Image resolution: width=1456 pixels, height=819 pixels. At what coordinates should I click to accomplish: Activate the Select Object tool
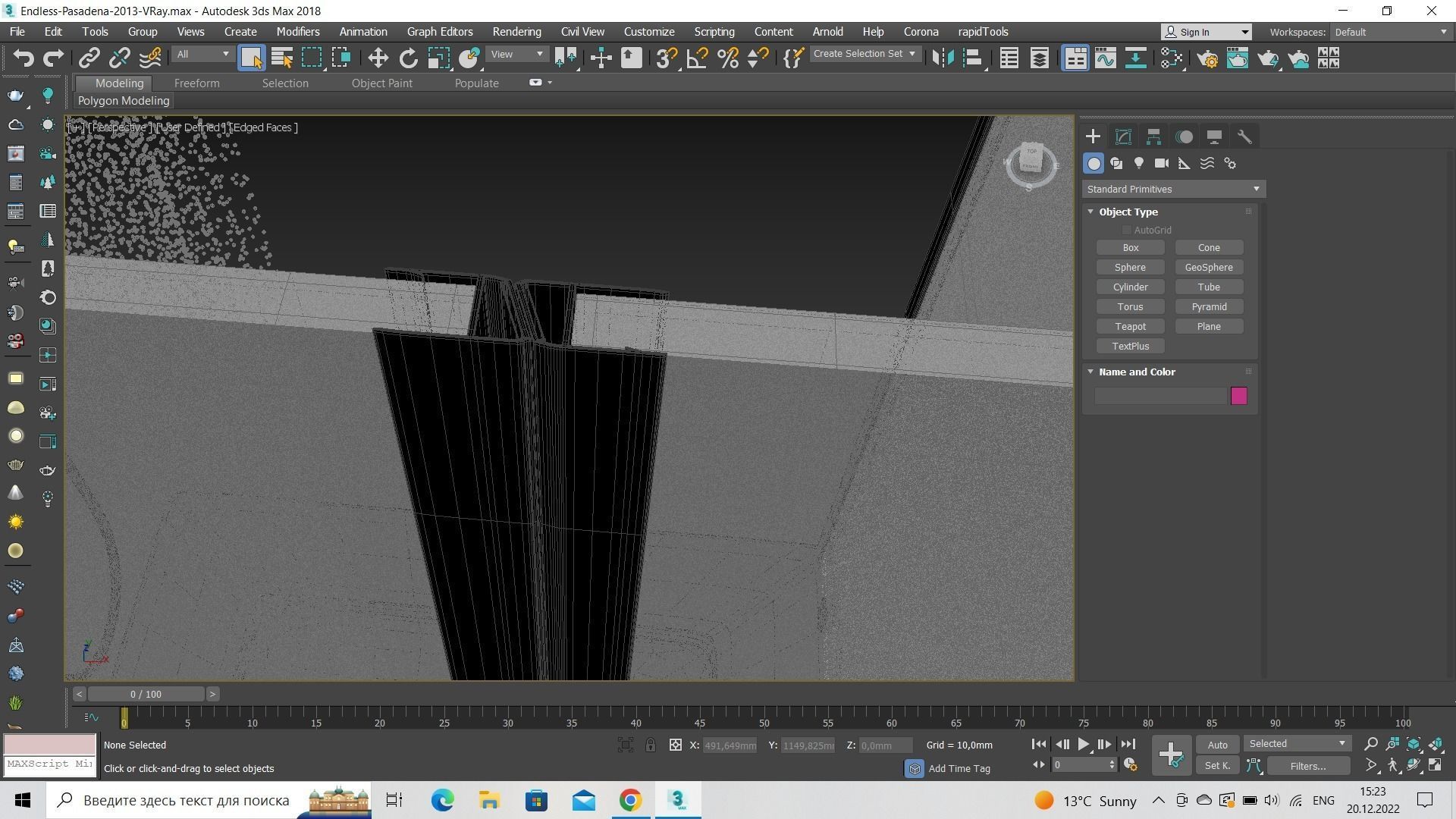click(251, 58)
